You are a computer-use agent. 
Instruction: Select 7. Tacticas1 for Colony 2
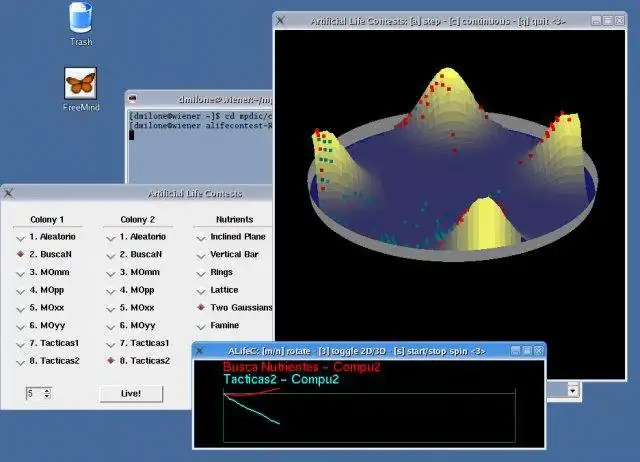click(138, 344)
